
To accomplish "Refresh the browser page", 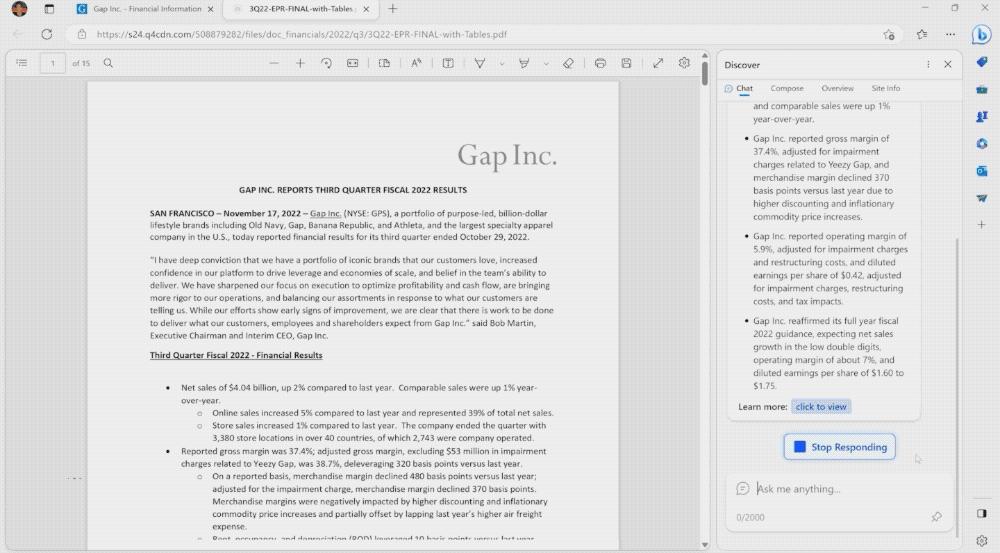I will (47, 34).
